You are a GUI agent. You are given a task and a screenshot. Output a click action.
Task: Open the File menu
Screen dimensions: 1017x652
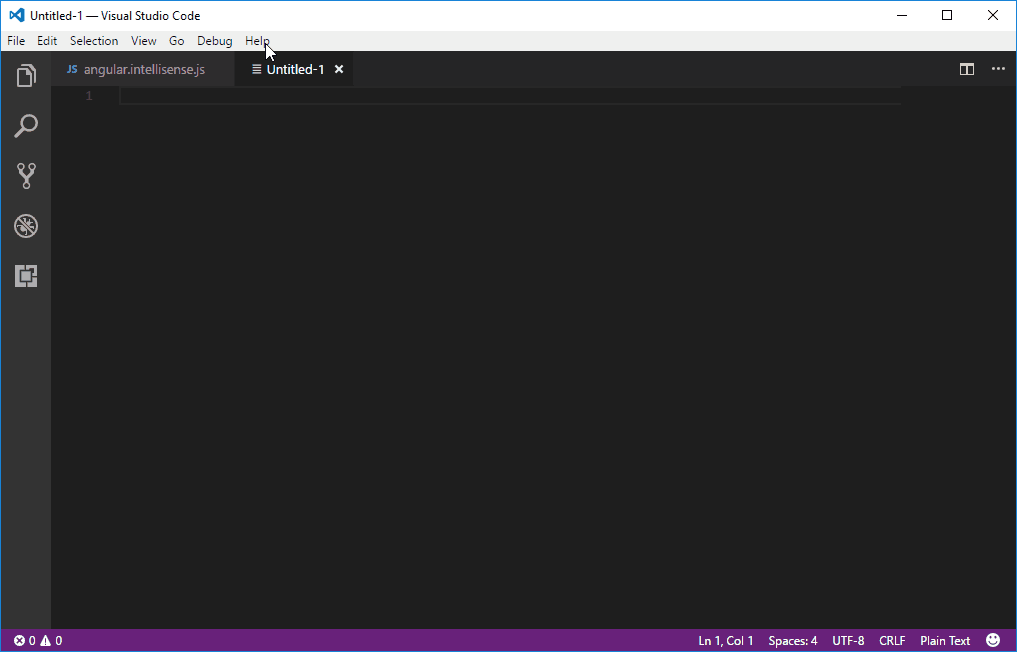tap(16, 41)
